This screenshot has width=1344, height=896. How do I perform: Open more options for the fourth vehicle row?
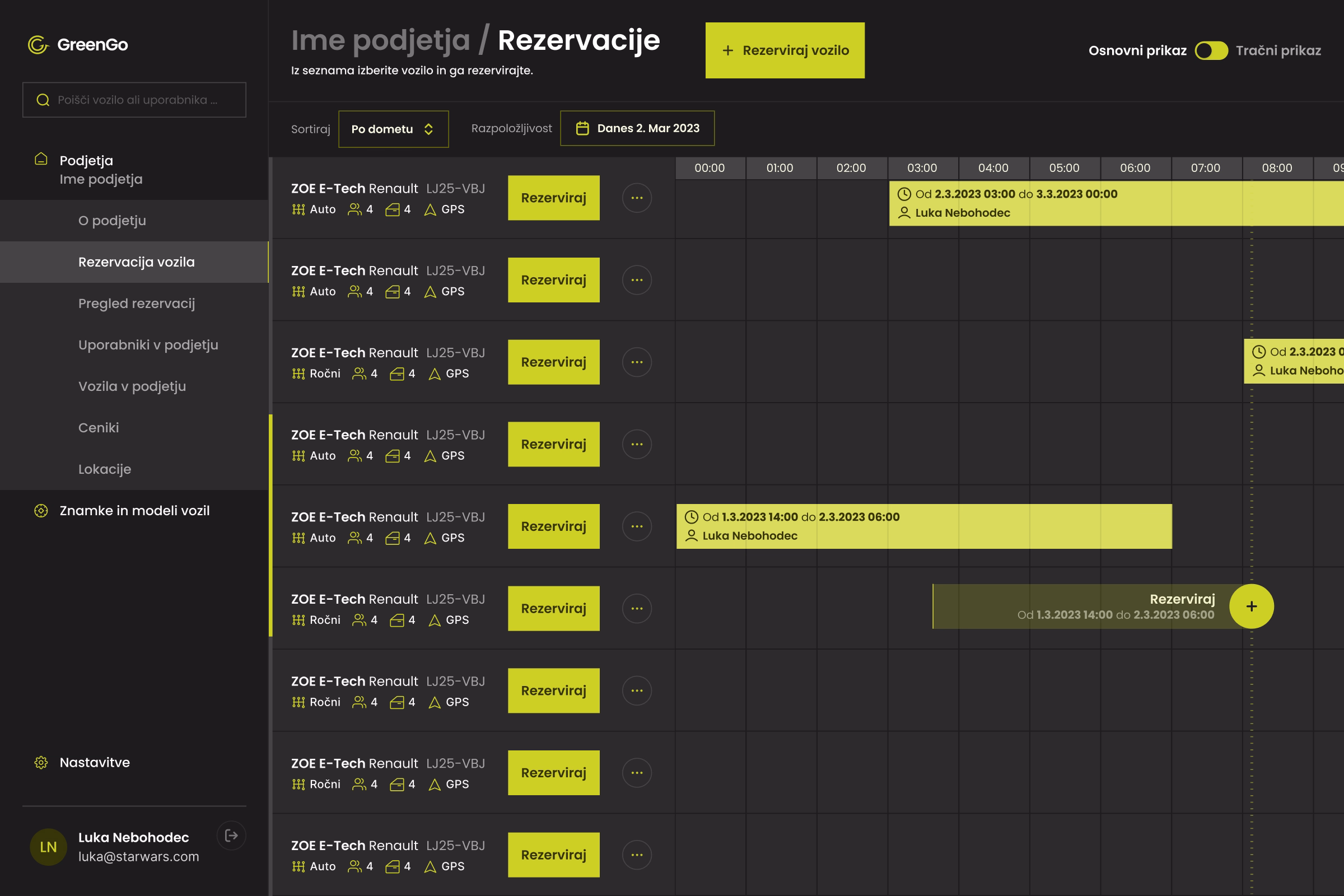637,444
